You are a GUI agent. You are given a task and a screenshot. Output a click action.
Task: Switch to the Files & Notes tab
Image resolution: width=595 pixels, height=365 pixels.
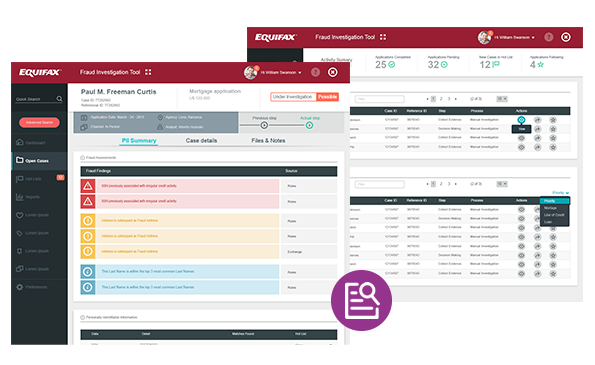(x=268, y=140)
